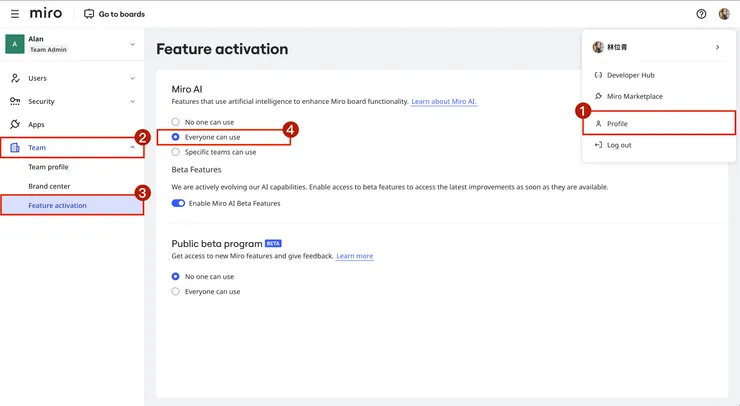Viewport: 740px width, 406px height.
Task: Open the help question mark icon
Action: coord(701,14)
